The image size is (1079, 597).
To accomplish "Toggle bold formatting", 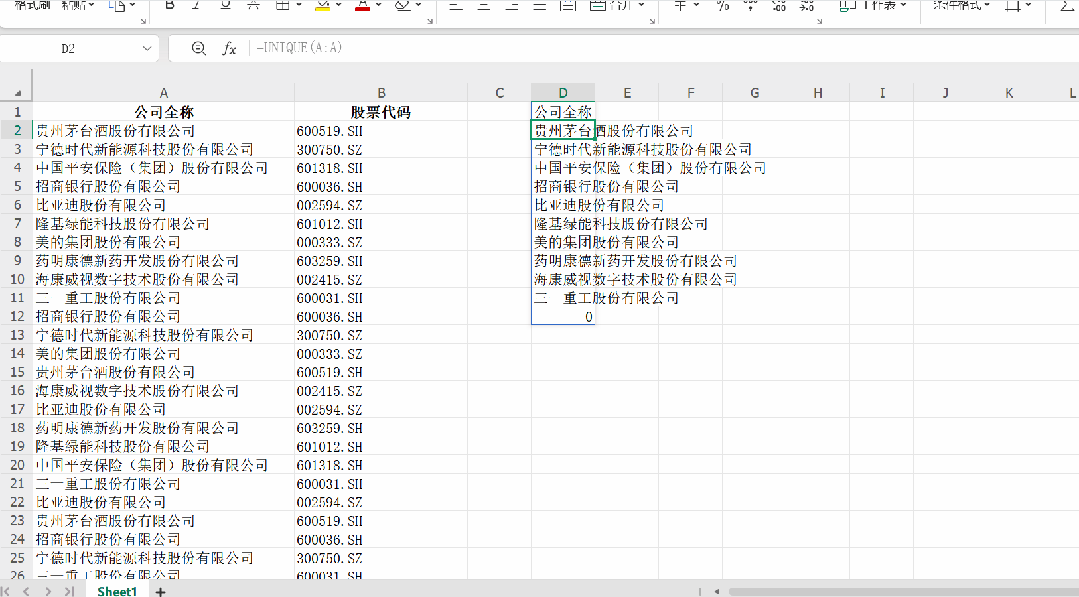I will tap(169, 6).
